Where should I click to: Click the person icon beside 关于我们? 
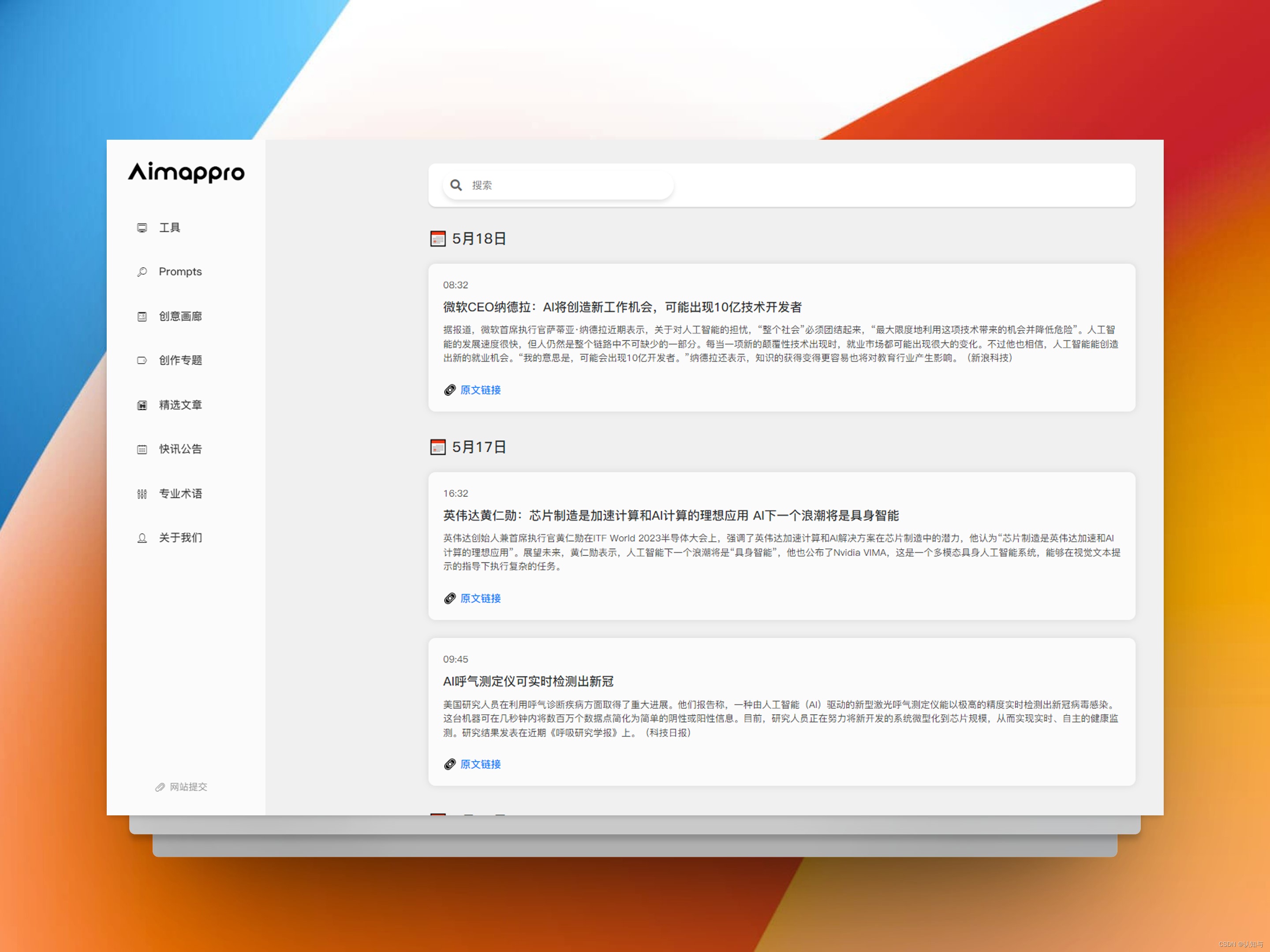point(142,538)
